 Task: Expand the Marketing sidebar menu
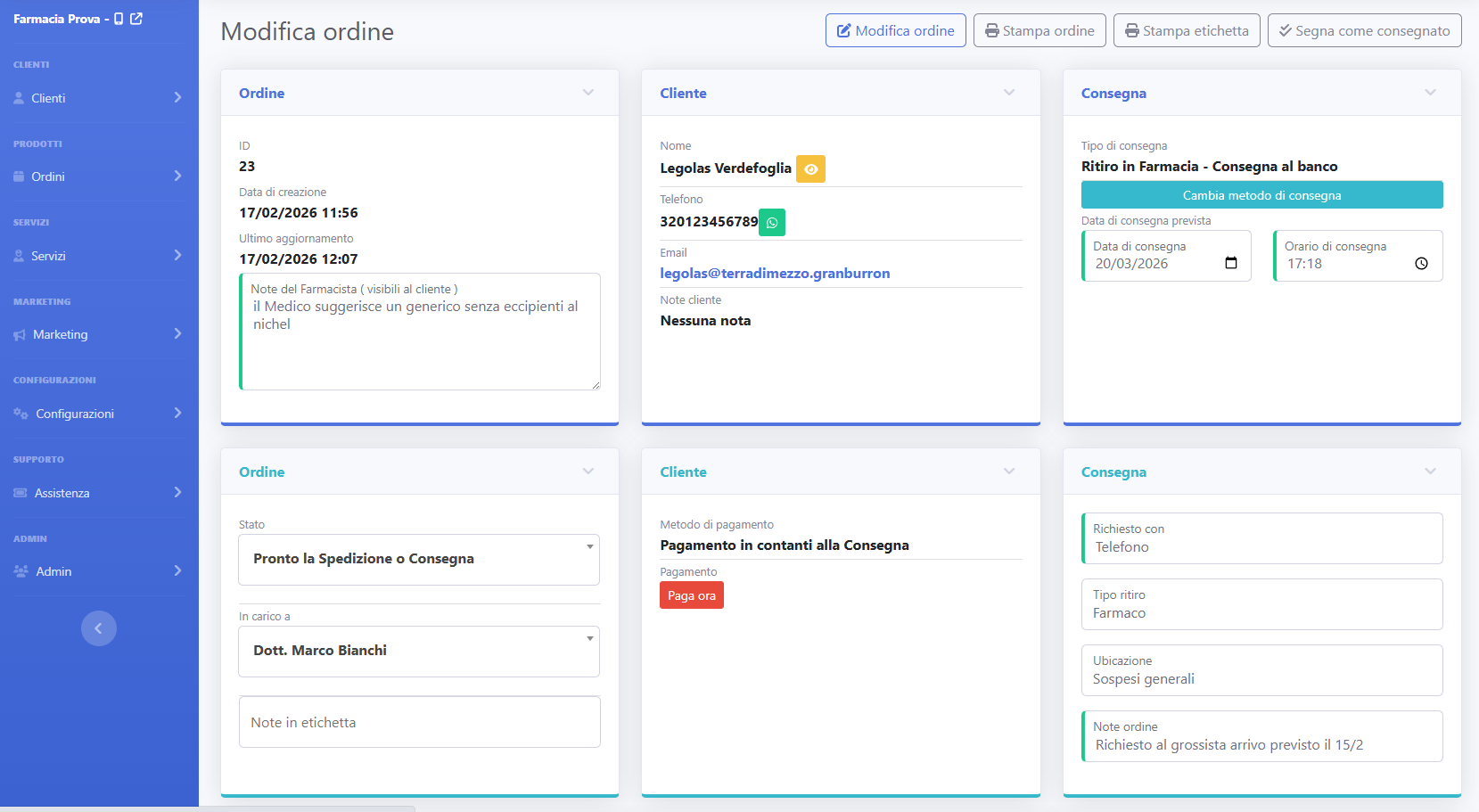click(x=98, y=334)
